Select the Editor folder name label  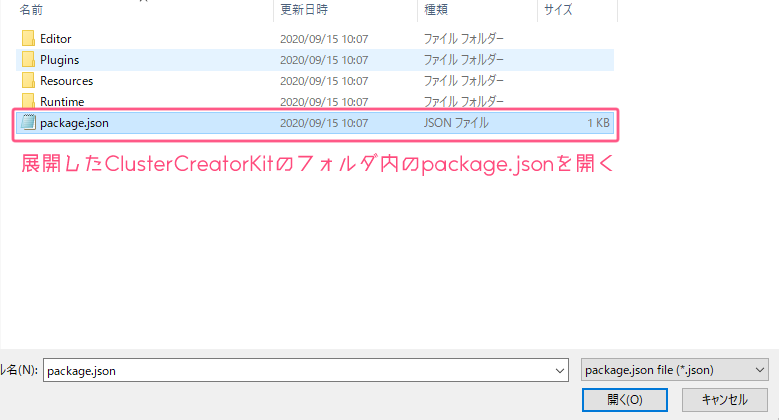[55, 39]
